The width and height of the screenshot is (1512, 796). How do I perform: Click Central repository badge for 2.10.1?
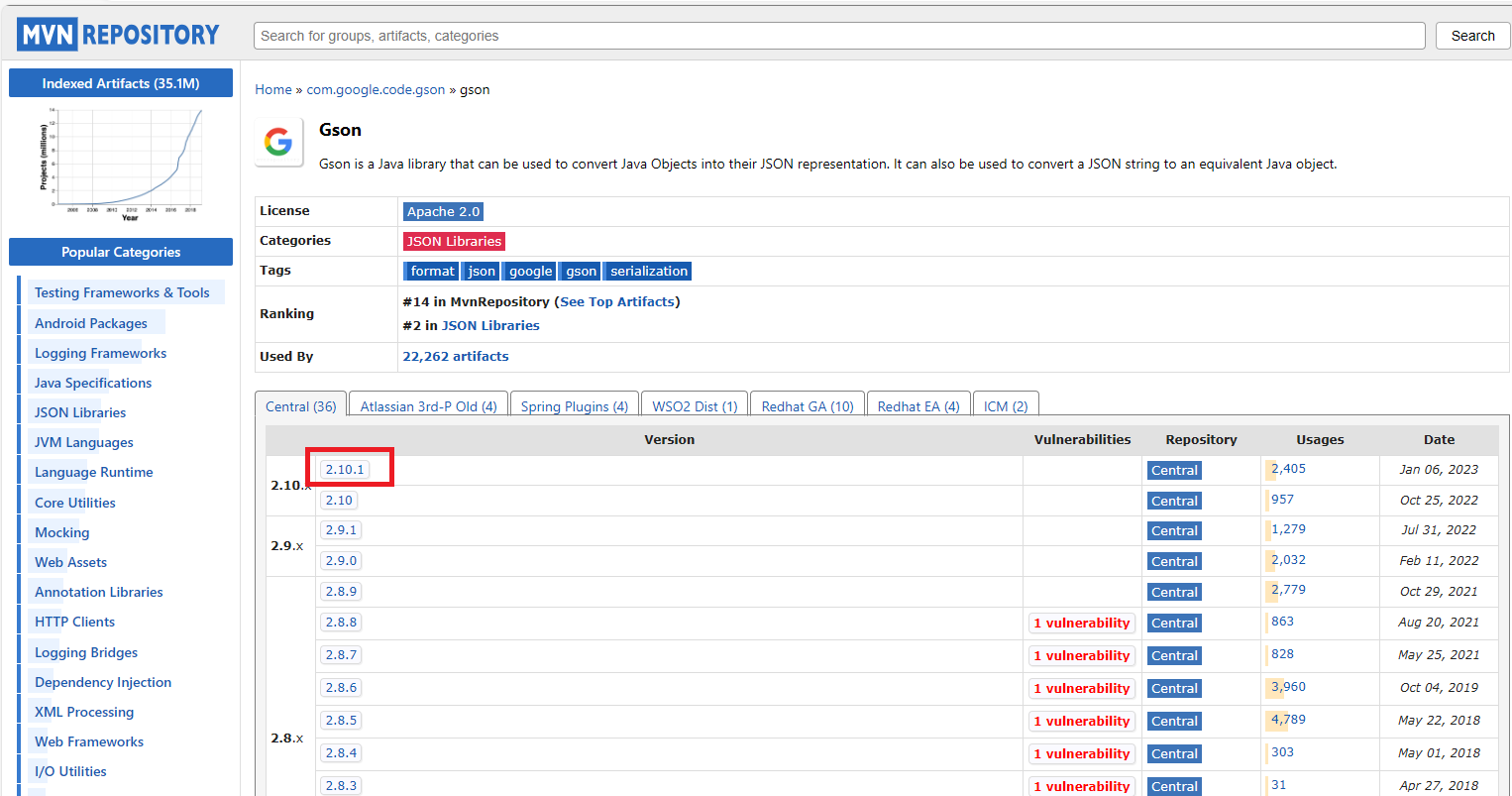pyautogui.click(x=1174, y=470)
